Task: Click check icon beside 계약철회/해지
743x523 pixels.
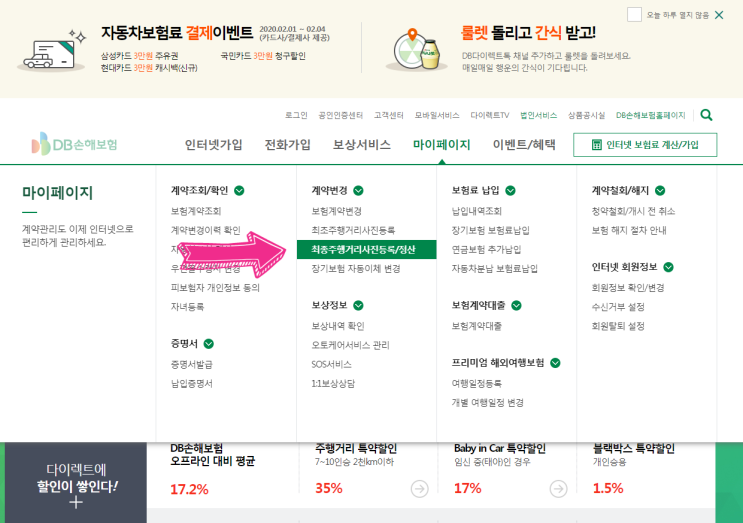Action: point(660,190)
